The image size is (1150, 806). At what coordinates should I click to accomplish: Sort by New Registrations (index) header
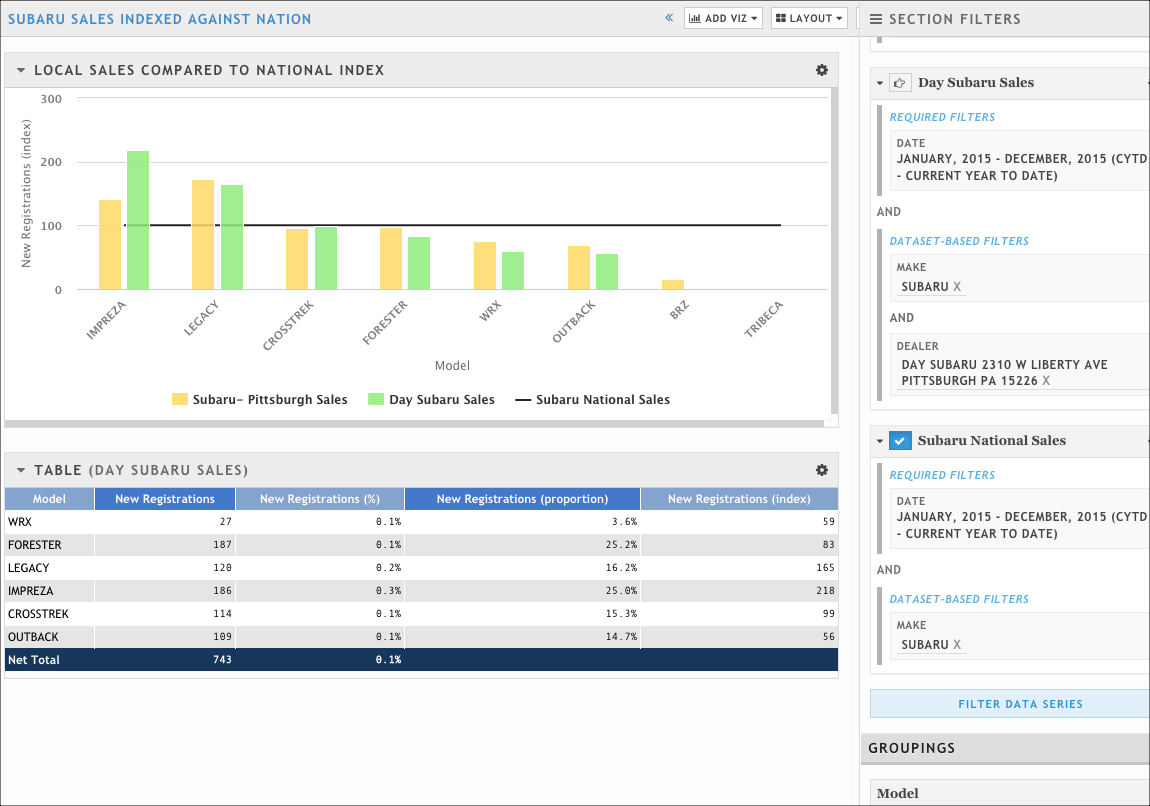739,499
